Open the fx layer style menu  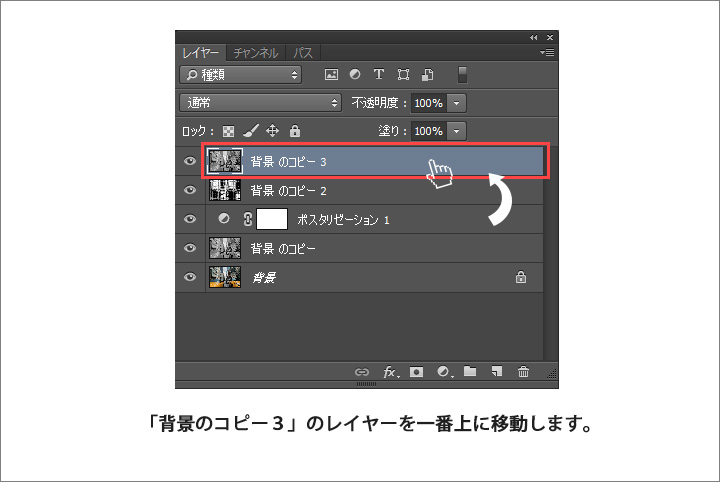391,372
